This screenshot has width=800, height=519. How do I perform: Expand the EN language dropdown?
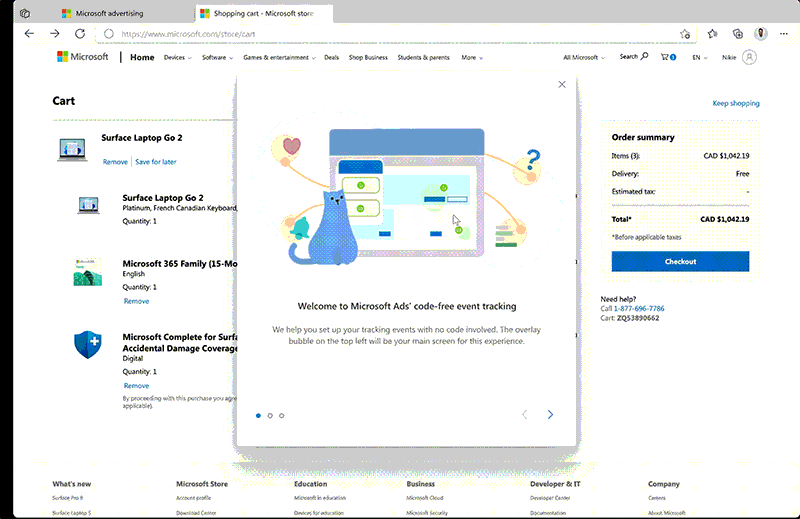699,58
